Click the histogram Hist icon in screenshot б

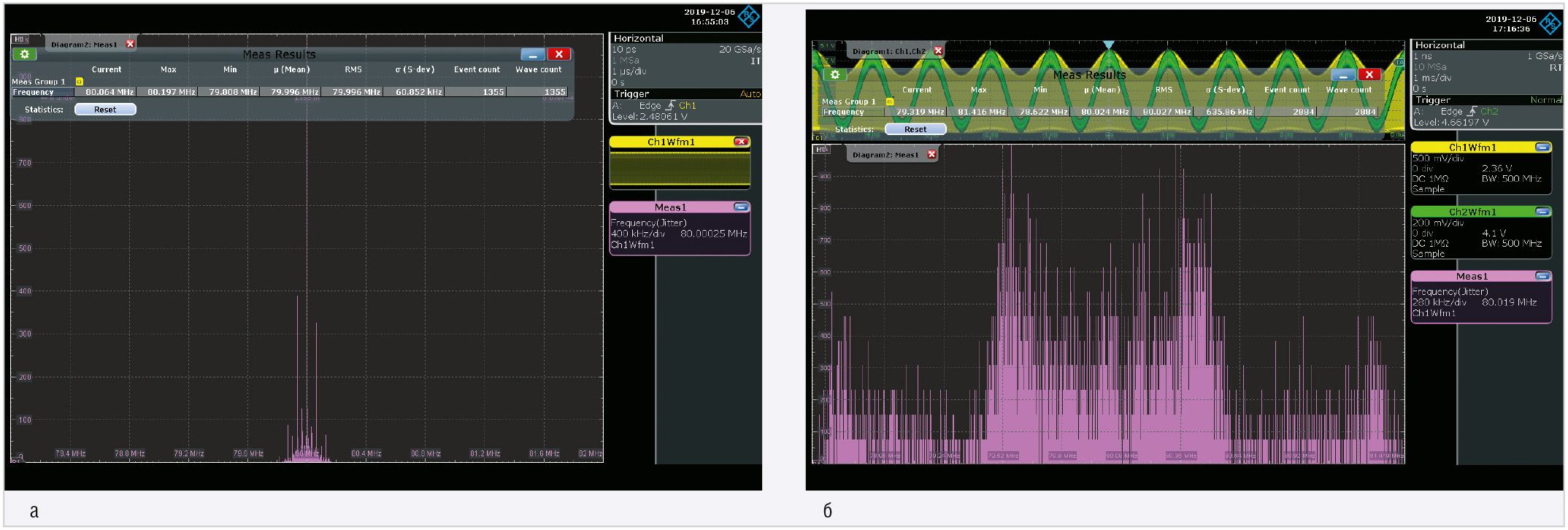tap(822, 149)
